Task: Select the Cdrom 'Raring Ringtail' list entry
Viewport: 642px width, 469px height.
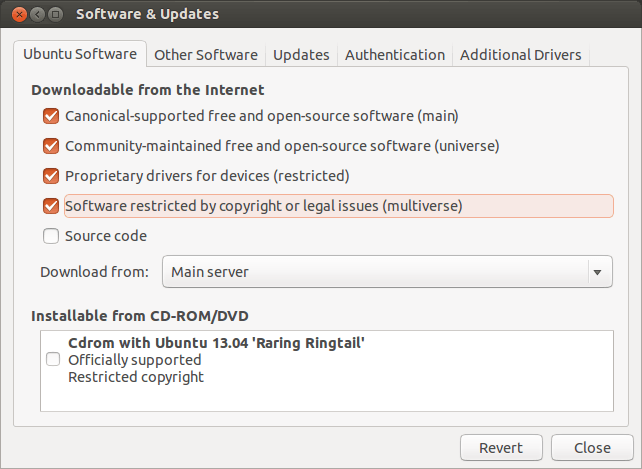Action: pos(216,343)
